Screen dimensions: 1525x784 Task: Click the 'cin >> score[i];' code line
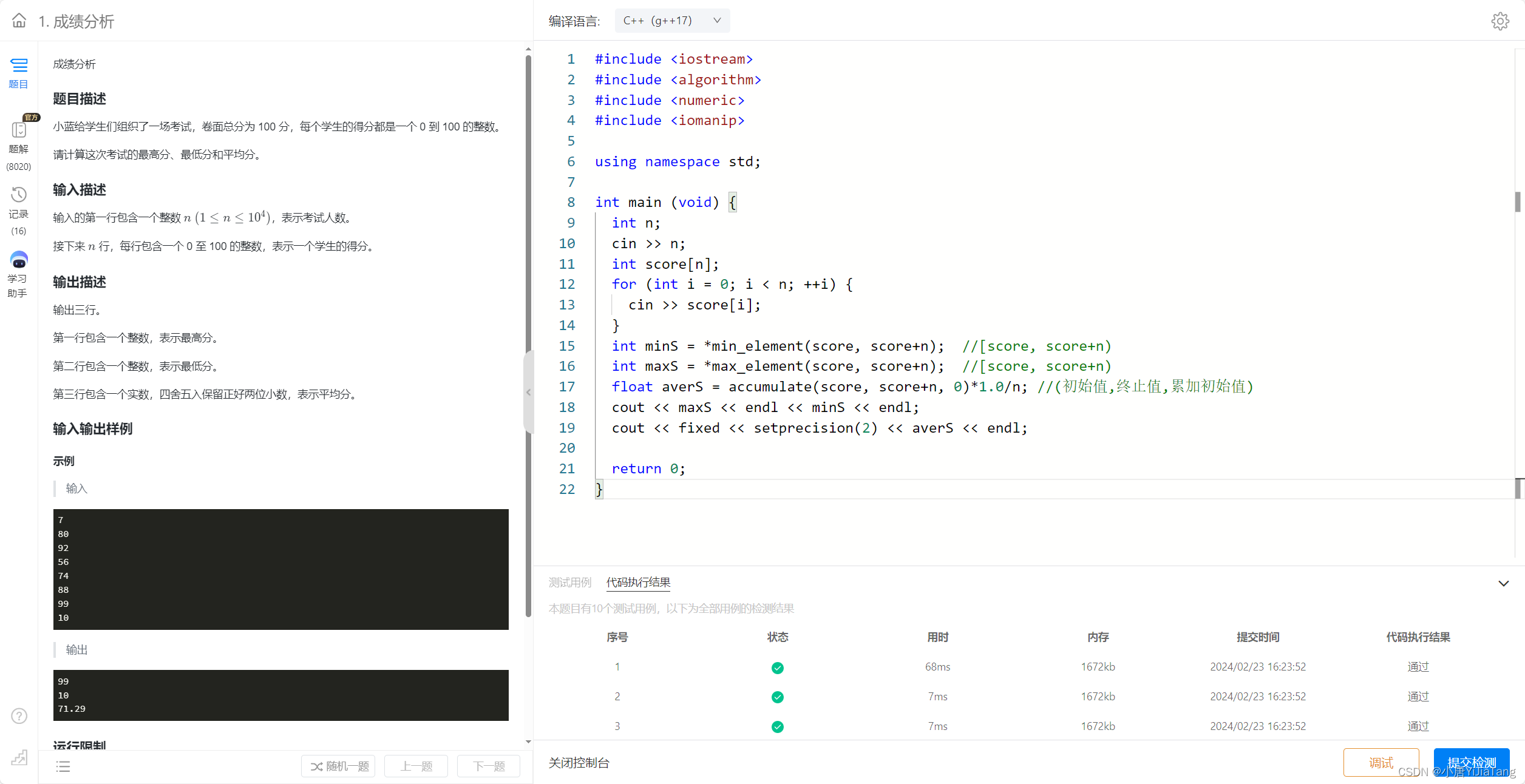click(695, 305)
